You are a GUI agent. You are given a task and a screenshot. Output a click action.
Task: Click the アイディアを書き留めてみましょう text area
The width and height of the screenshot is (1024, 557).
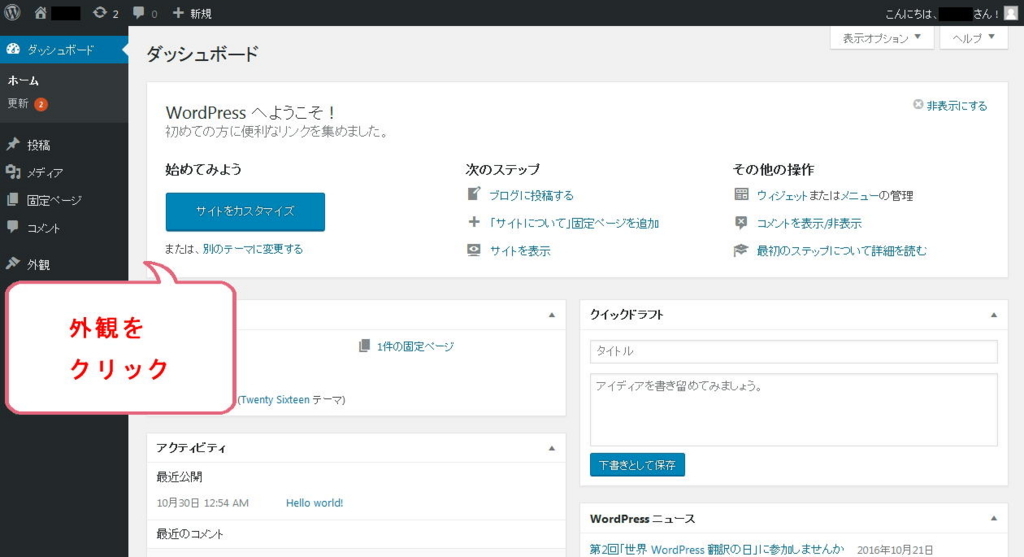click(x=793, y=410)
